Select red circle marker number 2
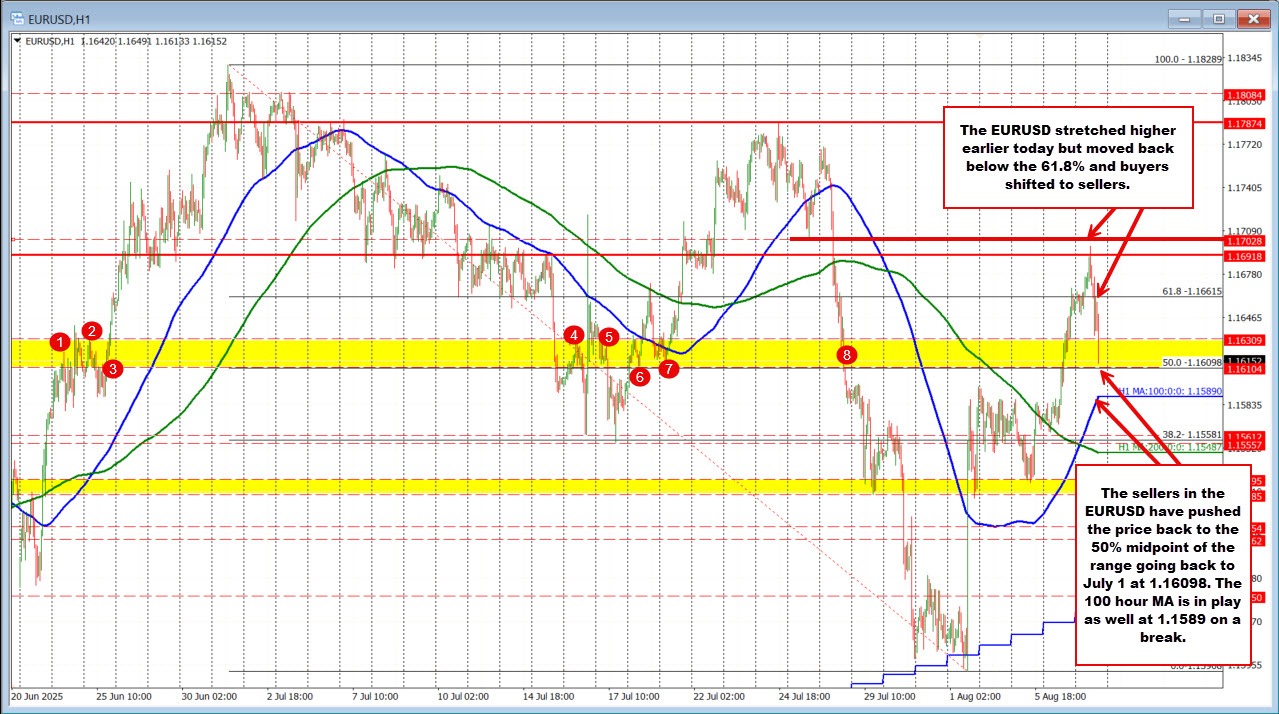Screen dimensions: 1279x714 click(92, 331)
